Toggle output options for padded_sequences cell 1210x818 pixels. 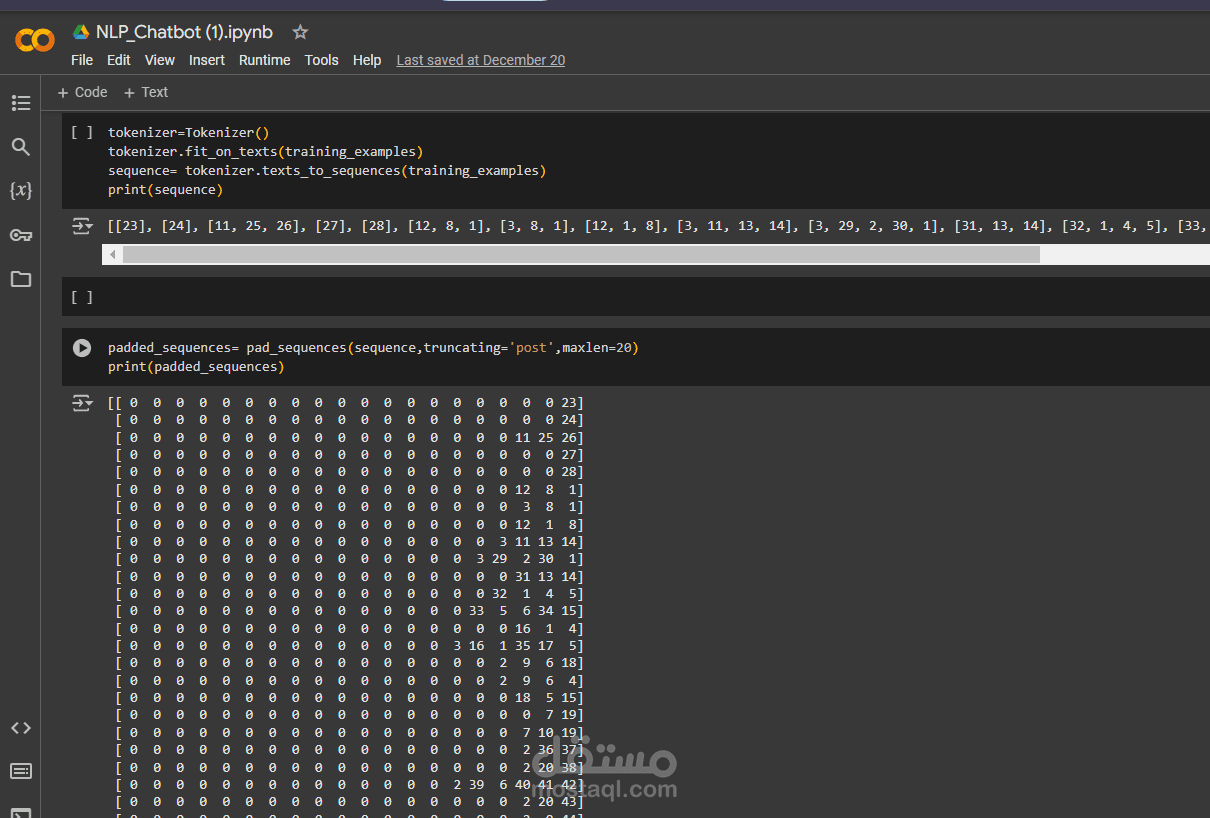[x=82, y=403]
